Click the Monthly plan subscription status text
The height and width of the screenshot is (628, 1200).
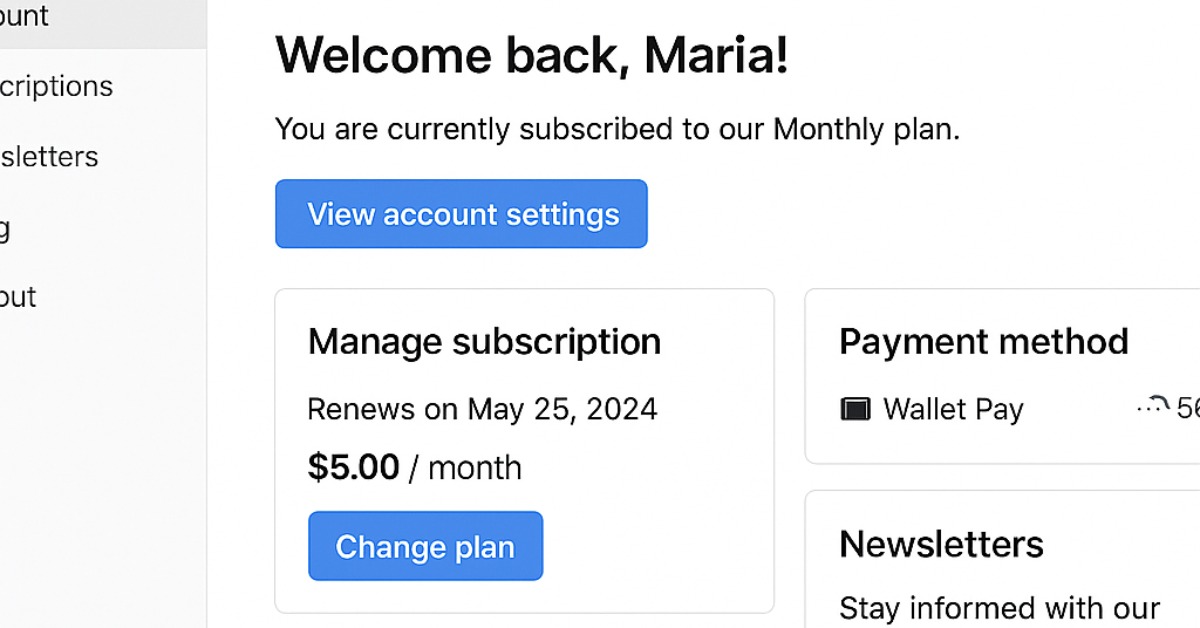pyautogui.click(x=617, y=129)
